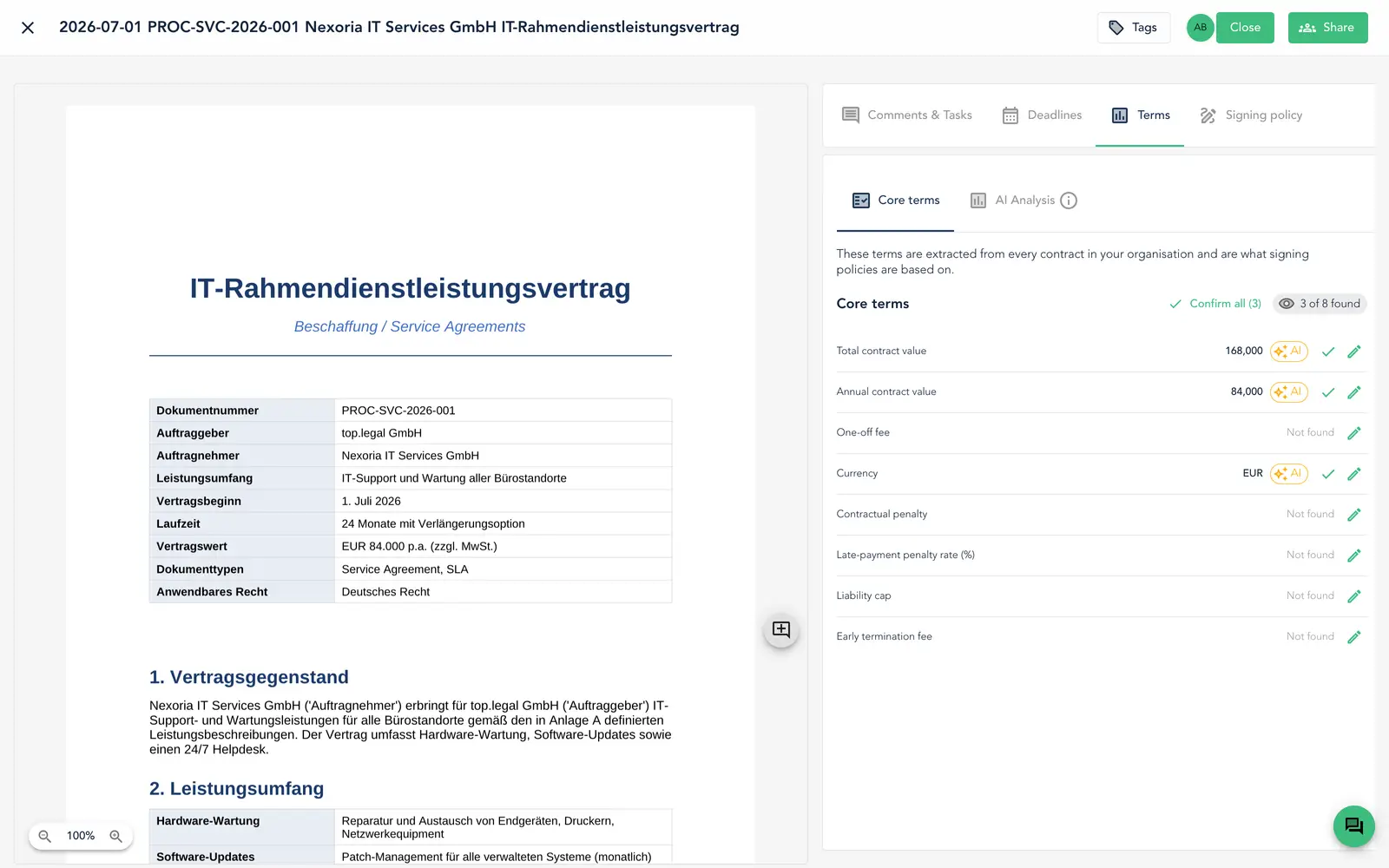
Task: Click the AB user avatar
Action: (x=1200, y=28)
